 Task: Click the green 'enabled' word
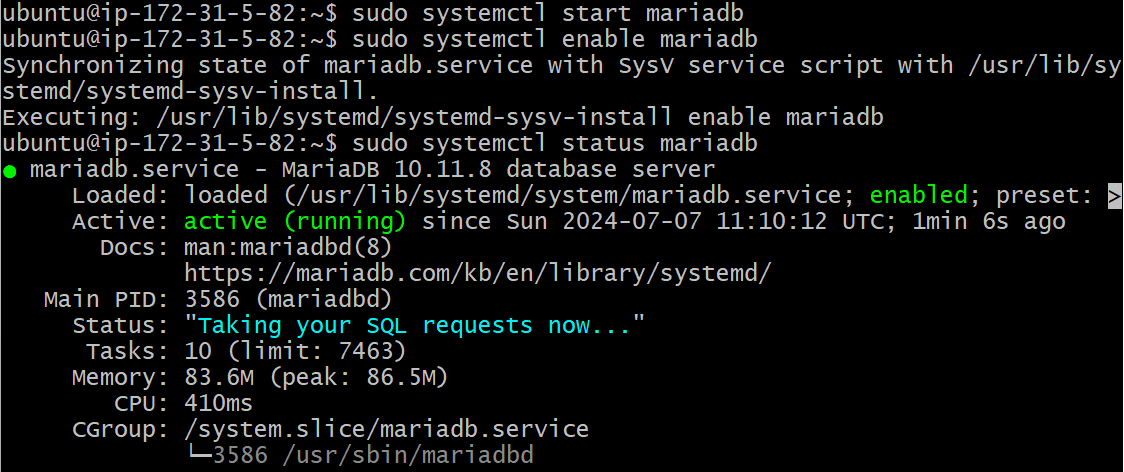[x=918, y=195]
